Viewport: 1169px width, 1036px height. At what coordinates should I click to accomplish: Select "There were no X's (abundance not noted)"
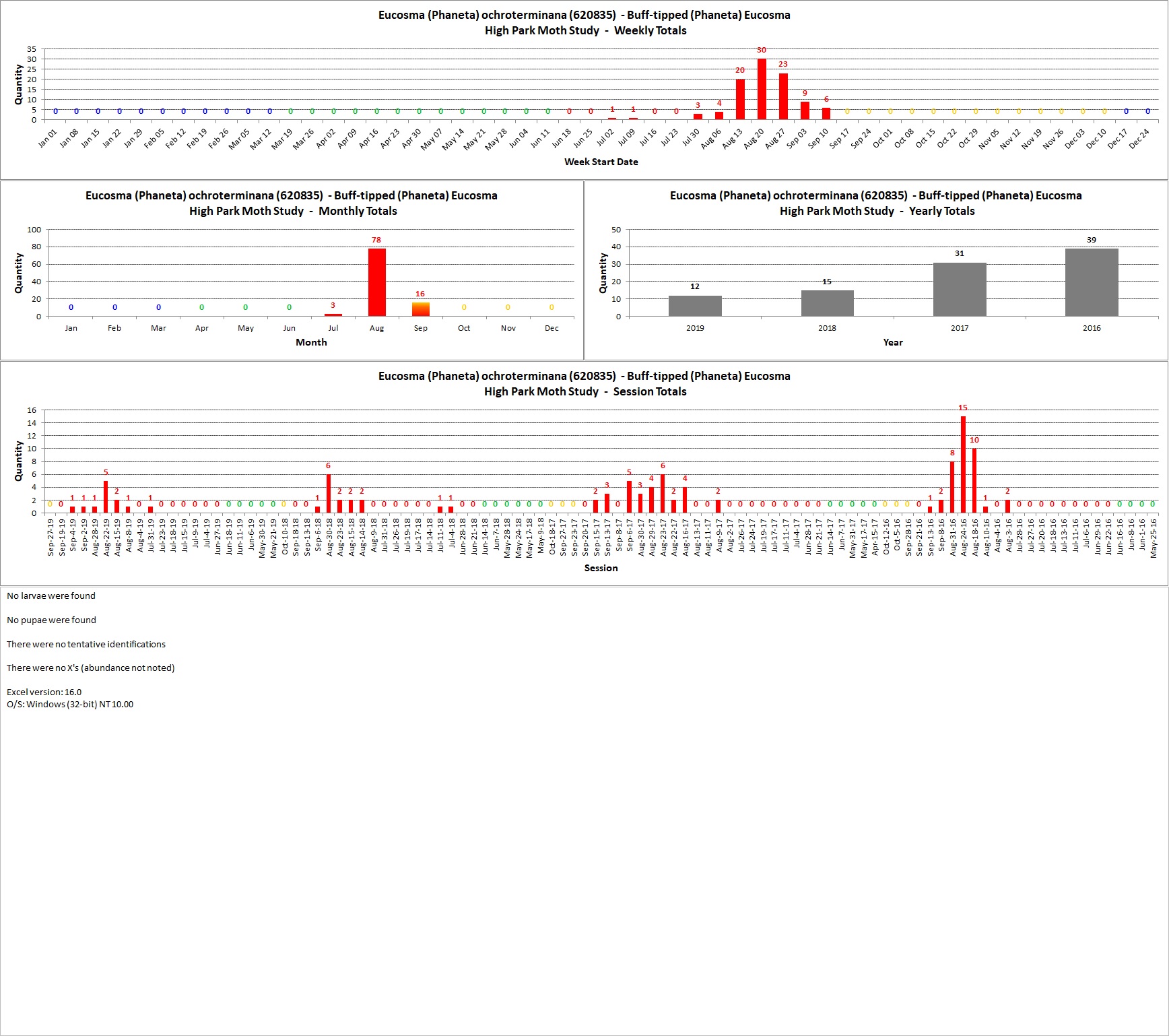pyautogui.click(x=91, y=668)
